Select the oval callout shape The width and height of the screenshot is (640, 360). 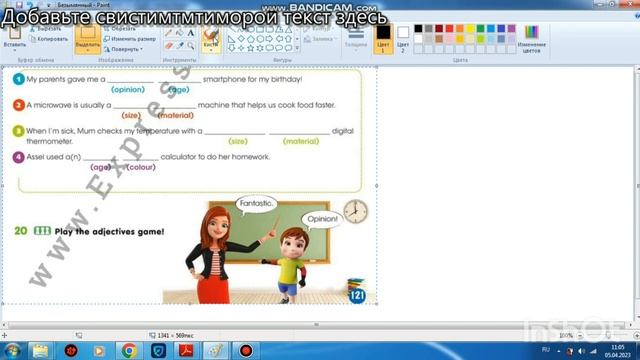pyautogui.click(x=279, y=48)
